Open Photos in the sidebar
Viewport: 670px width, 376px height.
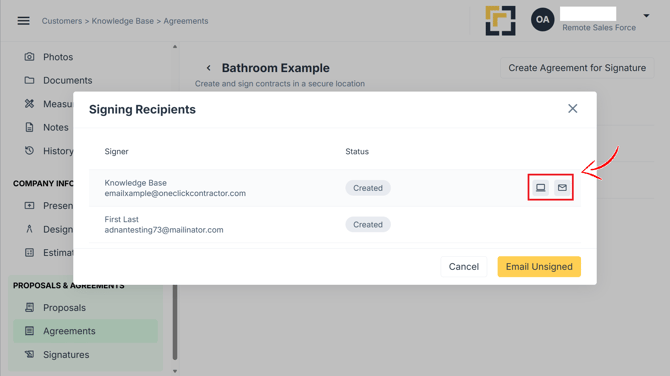click(58, 57)
